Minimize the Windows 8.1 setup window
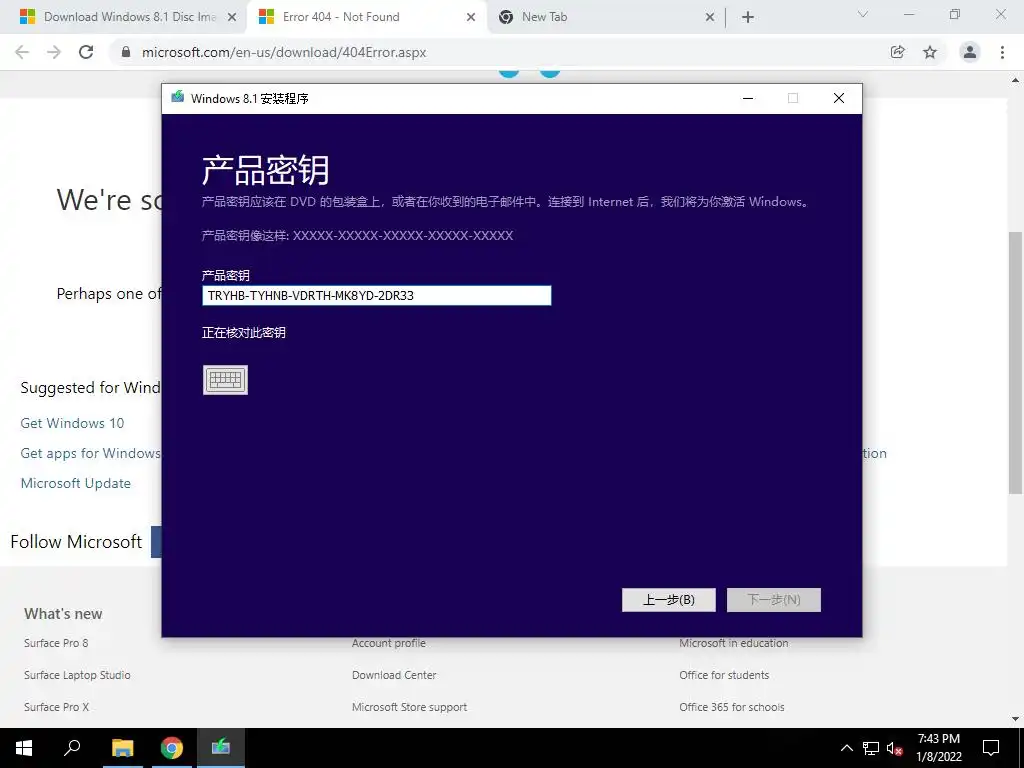Image resolution: width=1024 pixels, height=768 pixels. (748, 98)
